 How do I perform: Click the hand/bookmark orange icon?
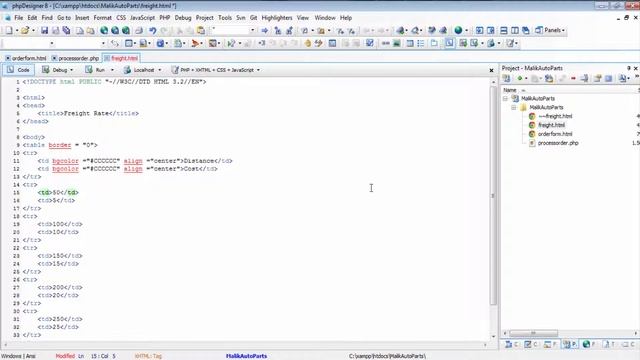tap(307, 43)
